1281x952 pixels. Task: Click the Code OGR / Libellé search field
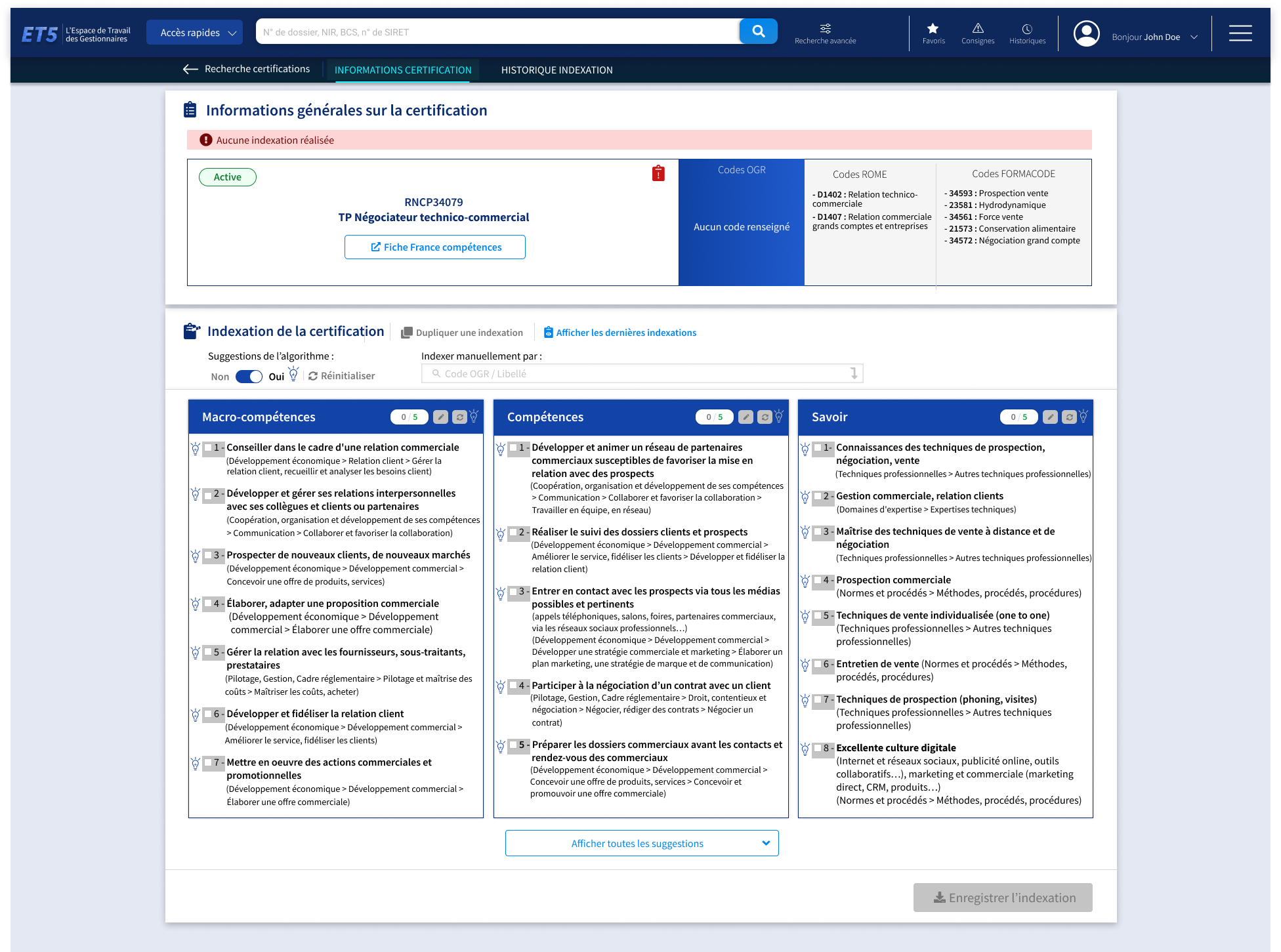coord(641,374)
